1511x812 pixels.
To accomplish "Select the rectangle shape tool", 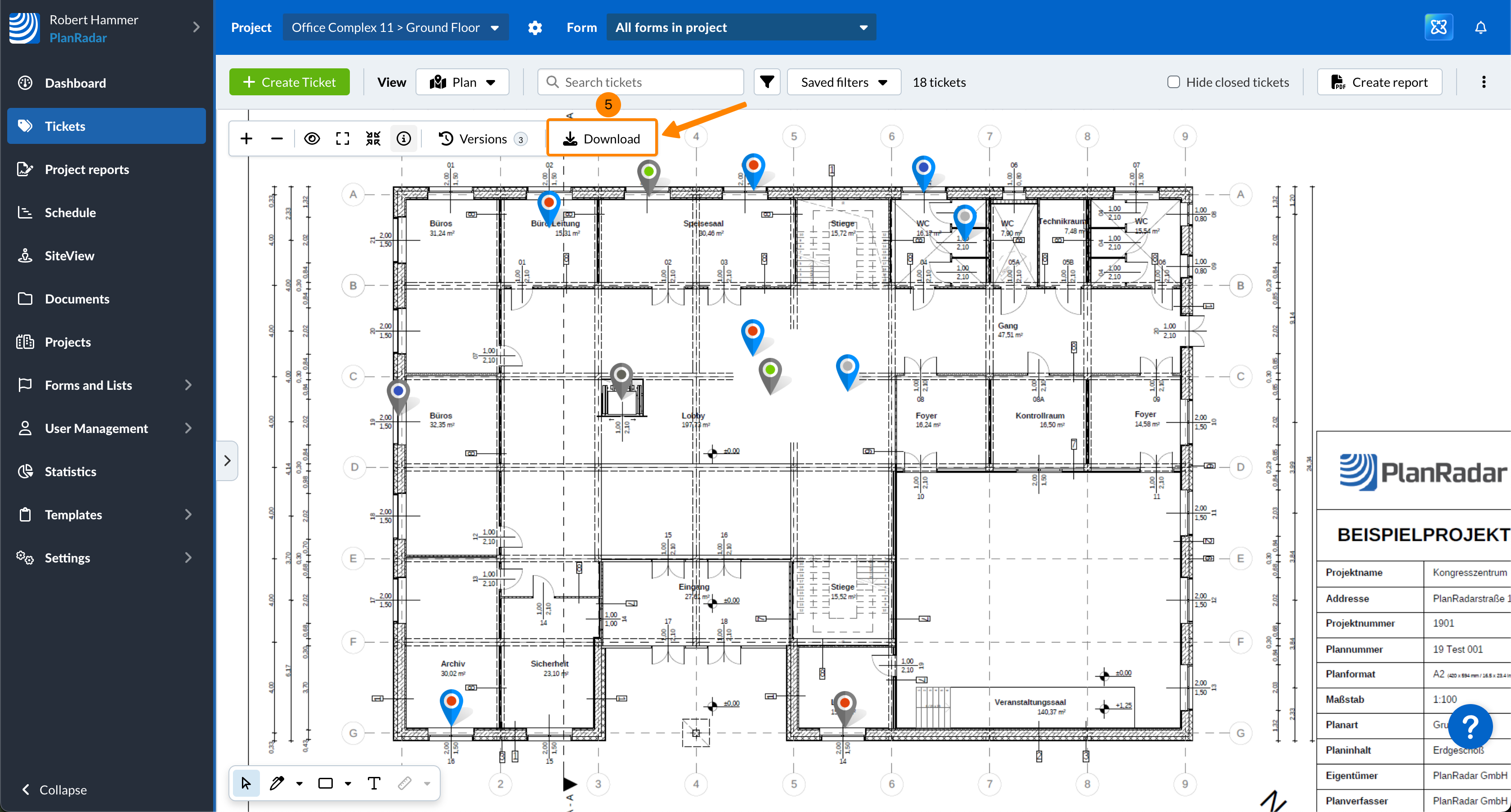I will click(326, 783).
